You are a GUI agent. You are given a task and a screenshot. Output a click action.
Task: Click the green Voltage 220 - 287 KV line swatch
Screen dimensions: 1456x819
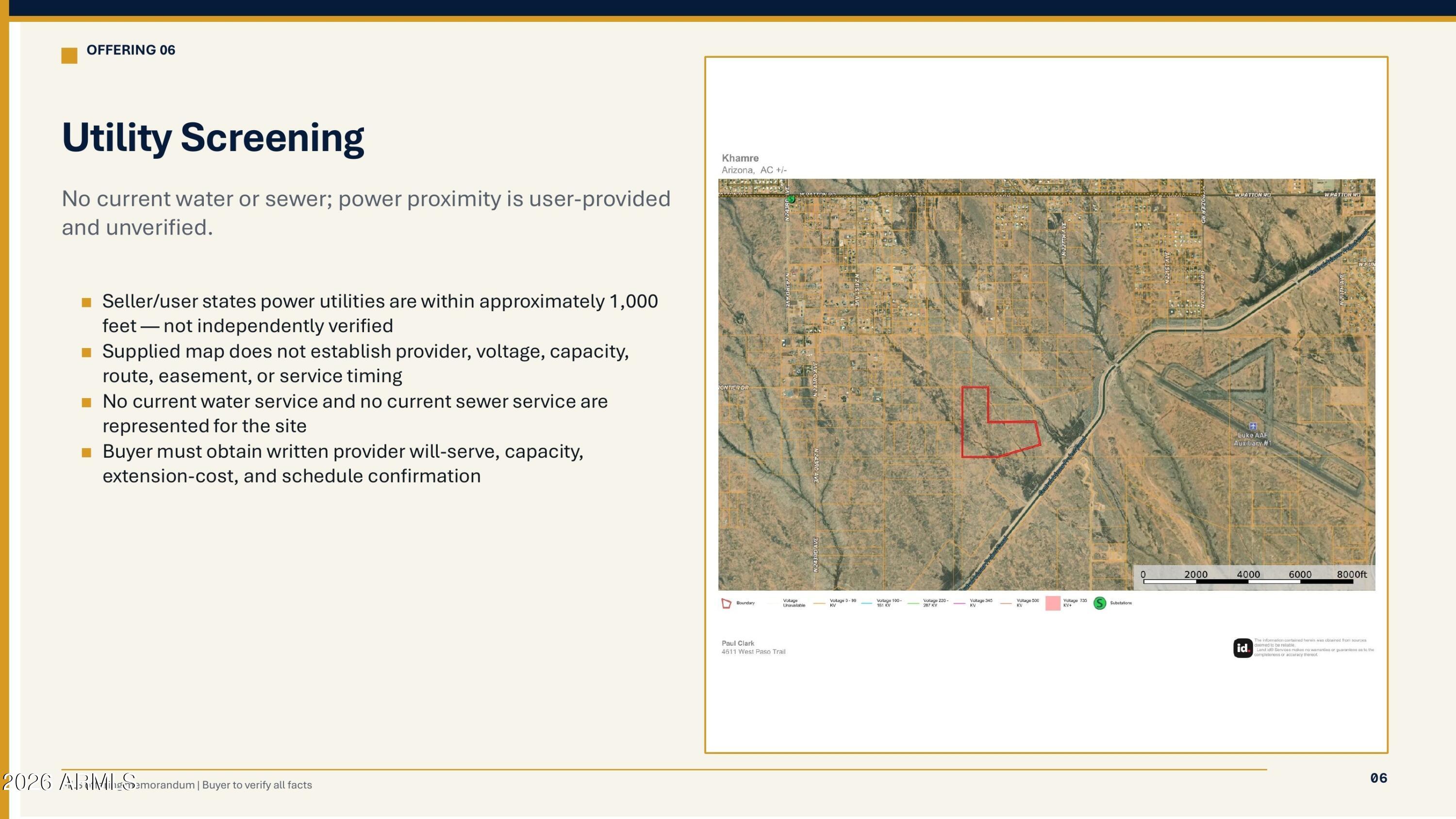[913, 603]
